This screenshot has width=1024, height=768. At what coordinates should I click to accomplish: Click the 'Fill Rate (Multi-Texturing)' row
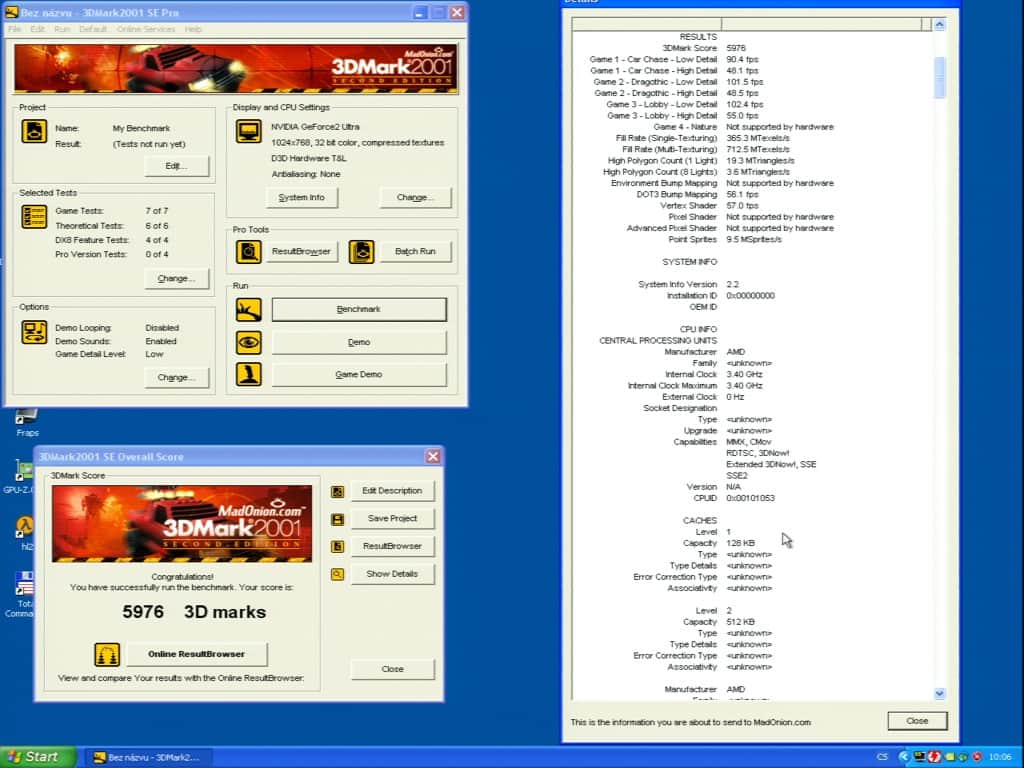click(705, 150)
